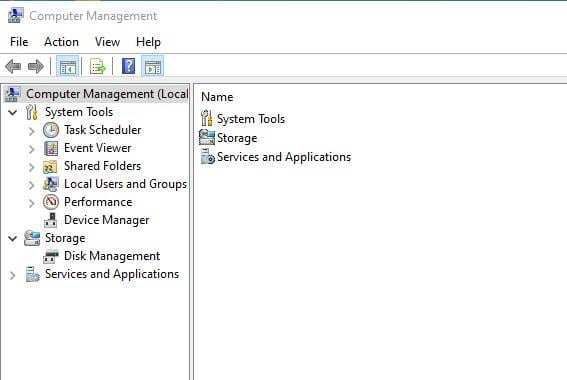
Task: Click the Name column header
Action: (217, 97)
